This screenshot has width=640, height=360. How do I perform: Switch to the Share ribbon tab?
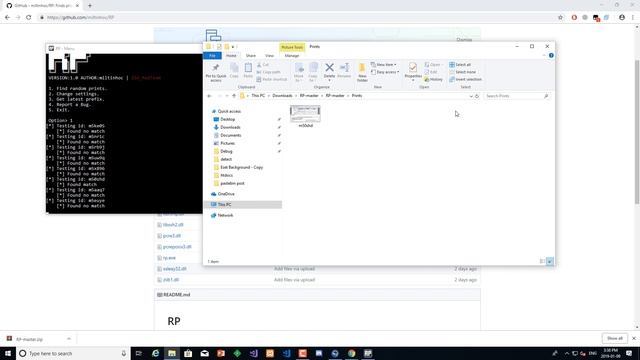pos(251,56)
